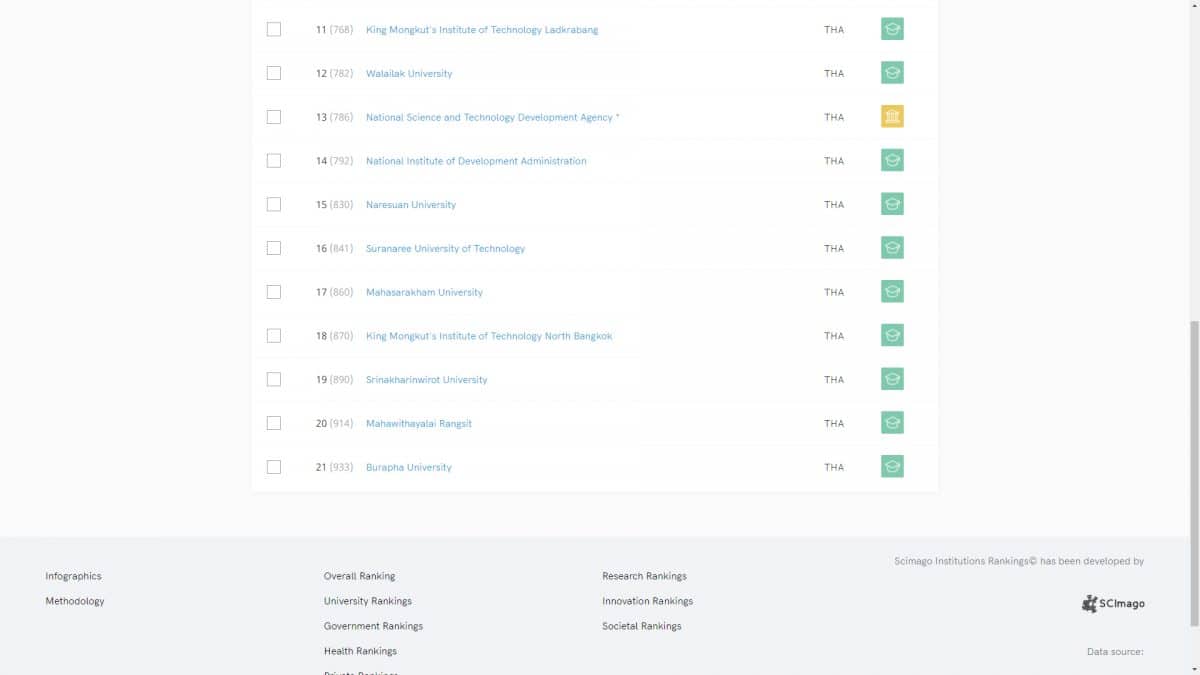Tick the checkbox for Walailak University

coord(274,73)
